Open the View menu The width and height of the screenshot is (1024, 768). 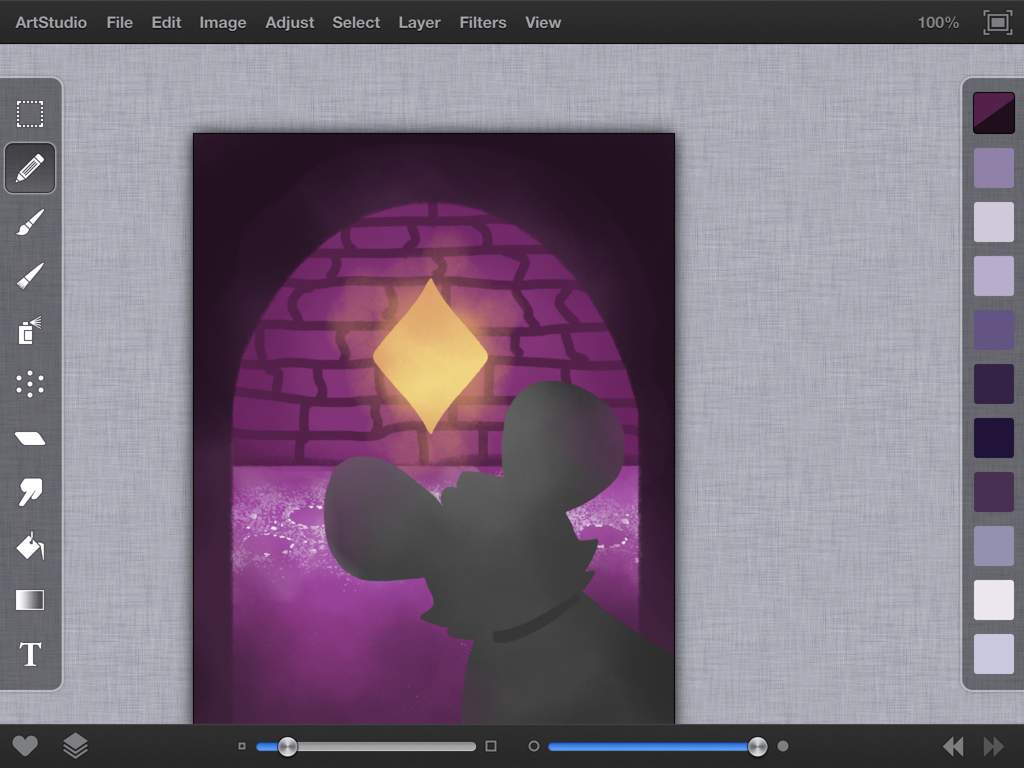(543, 23)
